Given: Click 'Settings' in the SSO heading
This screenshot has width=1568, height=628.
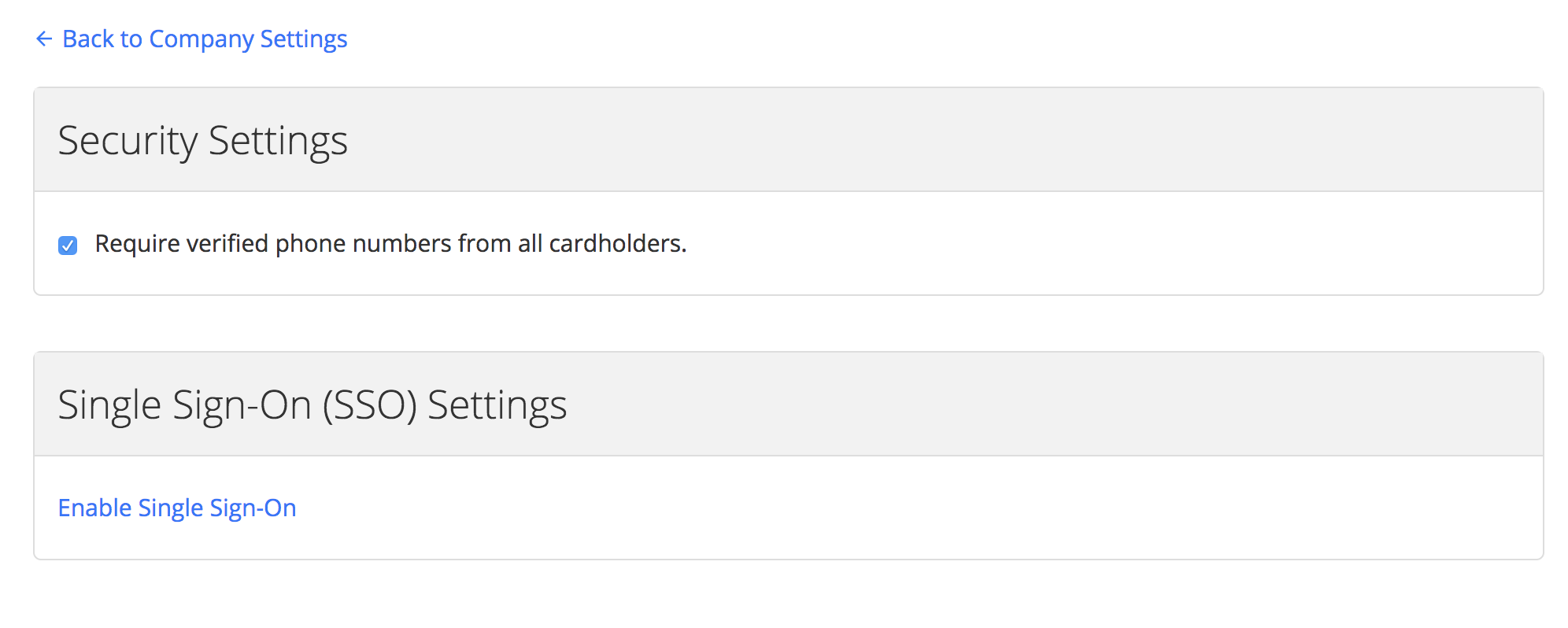Looking at the screenshot, I should [x=497, y=405].
